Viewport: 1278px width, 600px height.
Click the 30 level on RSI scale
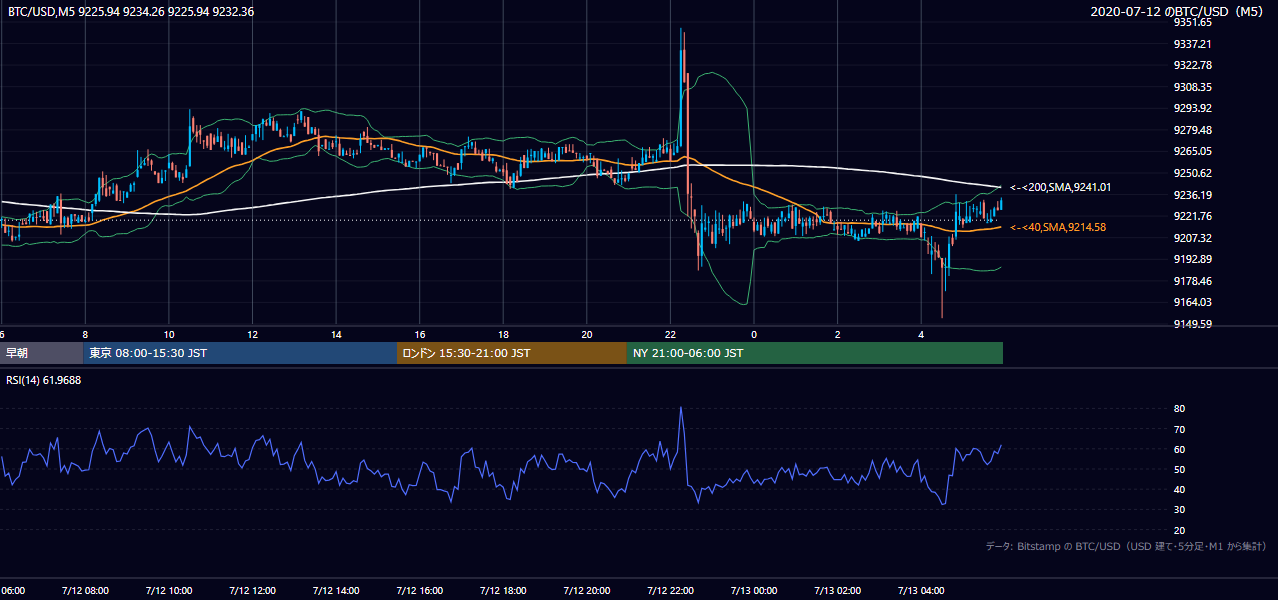[x=1179, y=510]
